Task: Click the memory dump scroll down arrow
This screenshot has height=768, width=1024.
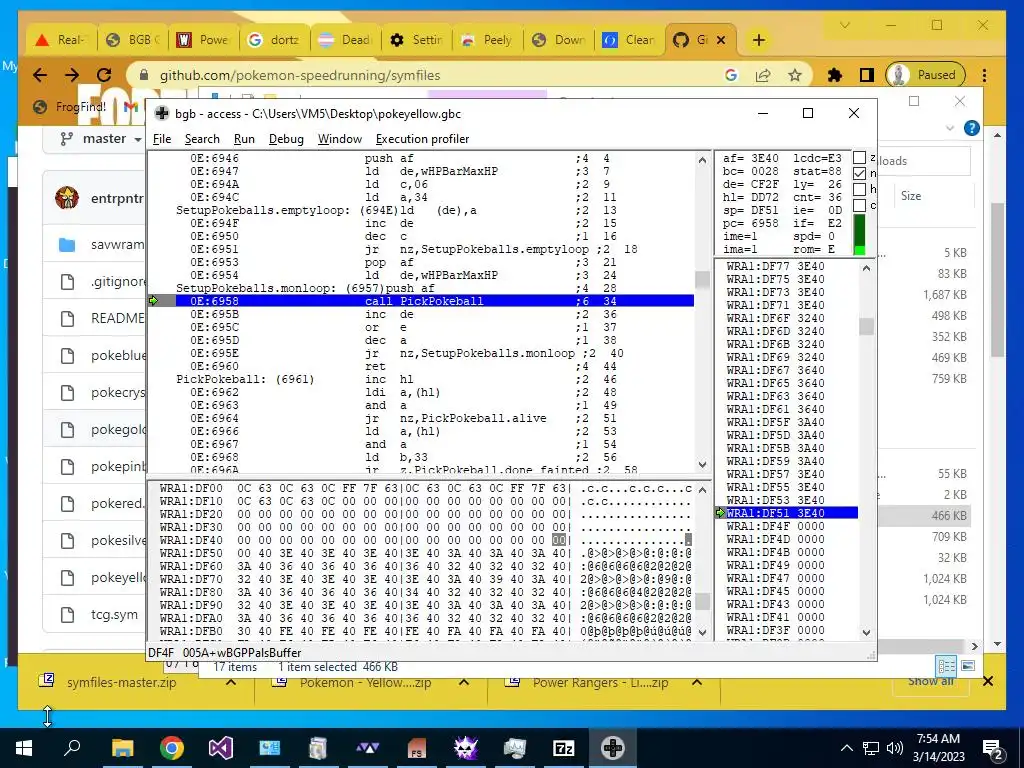Action: click(702, 632)
